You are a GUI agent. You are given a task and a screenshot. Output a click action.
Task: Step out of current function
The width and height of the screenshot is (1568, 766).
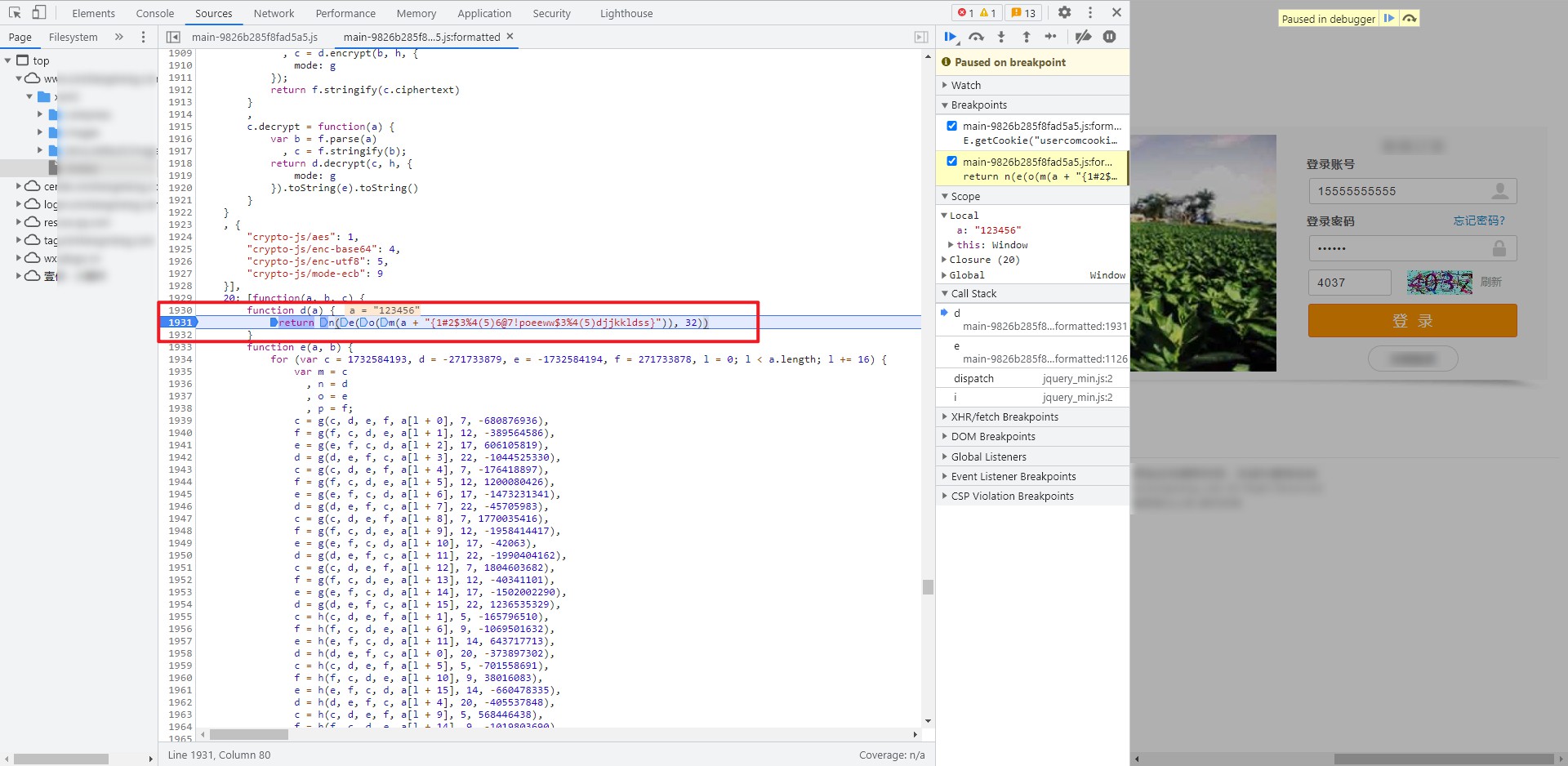1027,37
